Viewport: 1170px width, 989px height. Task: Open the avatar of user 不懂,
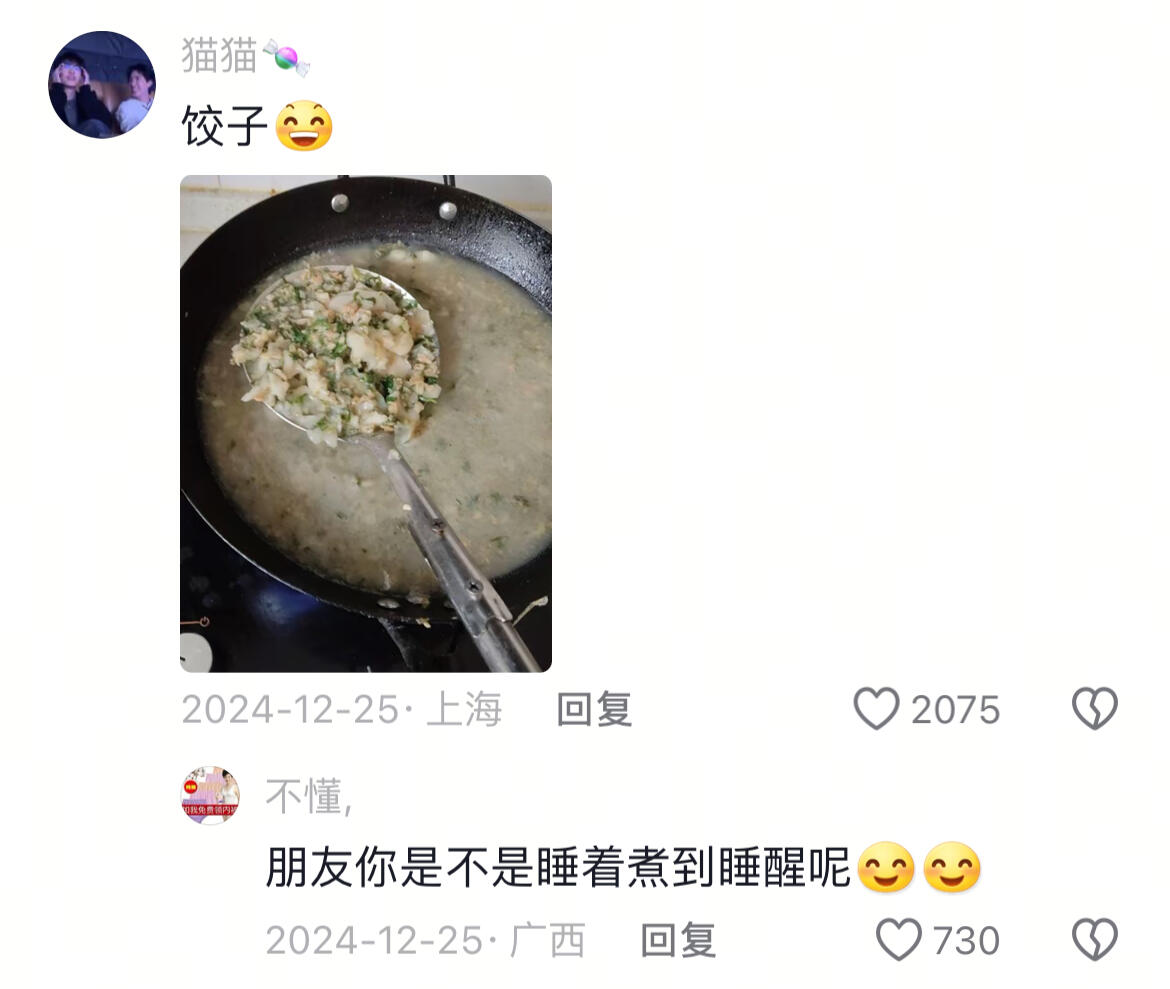[x=210, y=795]
